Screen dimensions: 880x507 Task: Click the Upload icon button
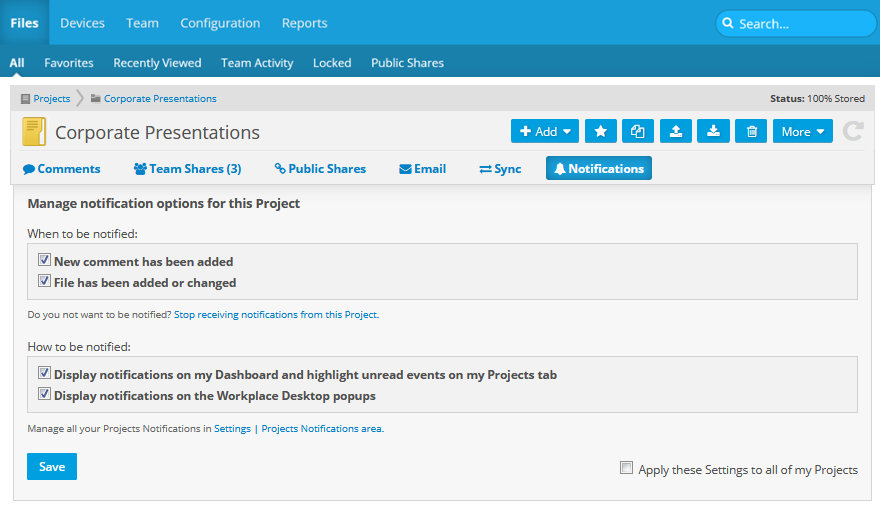pyautogui.click(x=676, y=131)
